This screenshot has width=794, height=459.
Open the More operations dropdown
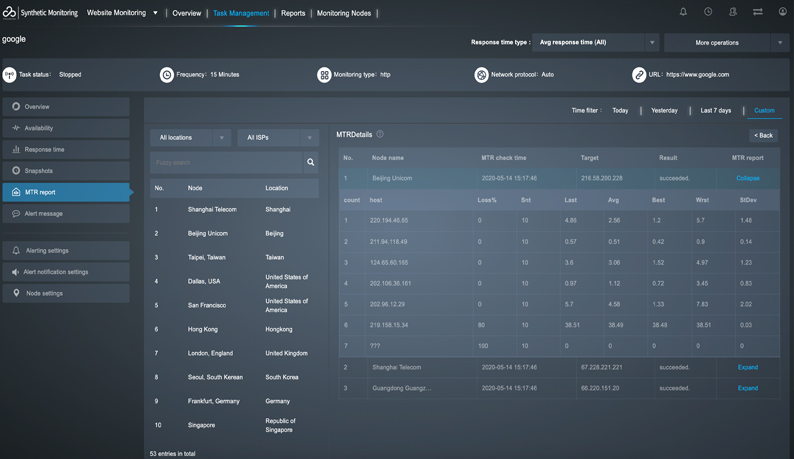click(x=724, y=43)
